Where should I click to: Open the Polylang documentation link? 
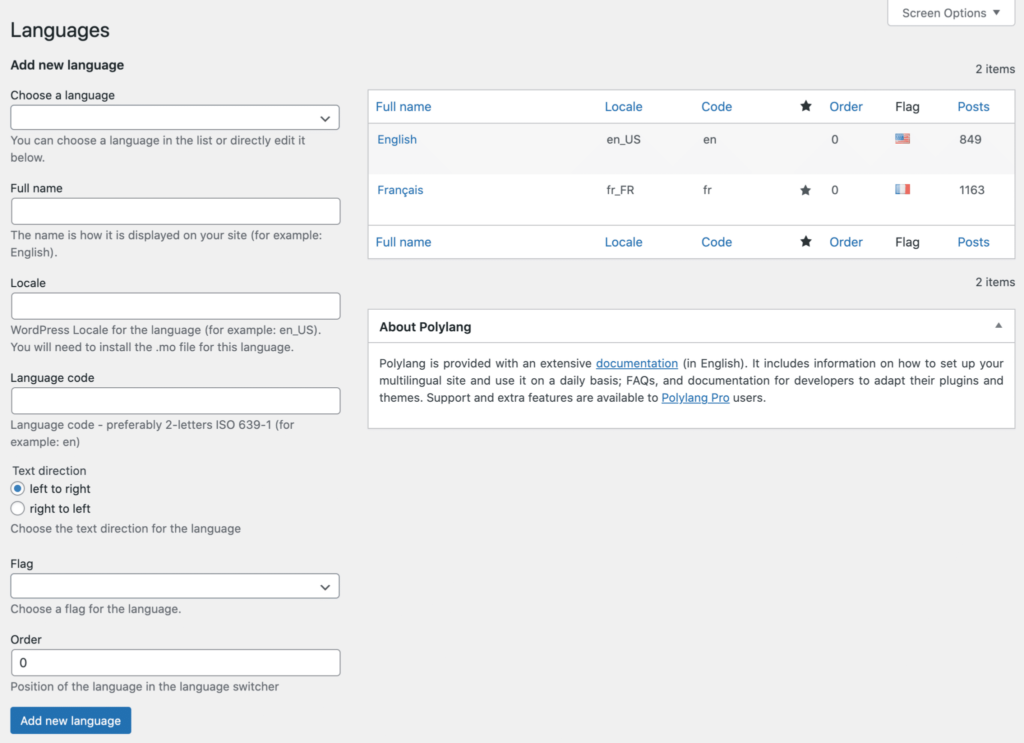[x=637, y=363]
